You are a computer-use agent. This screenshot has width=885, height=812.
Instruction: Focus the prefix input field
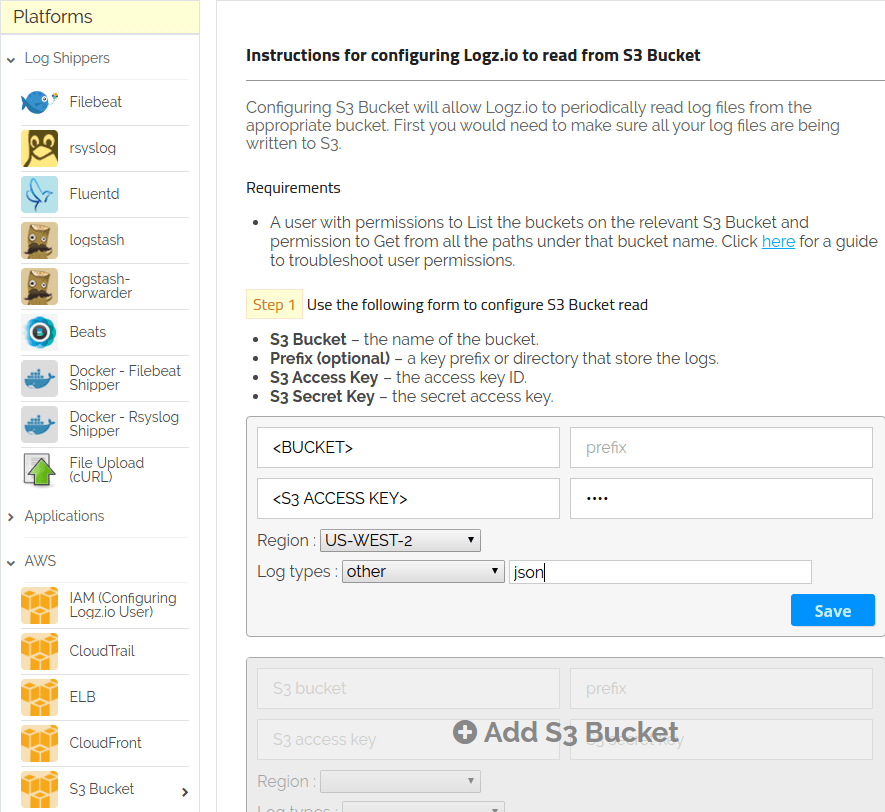click(x=721, y=447)
